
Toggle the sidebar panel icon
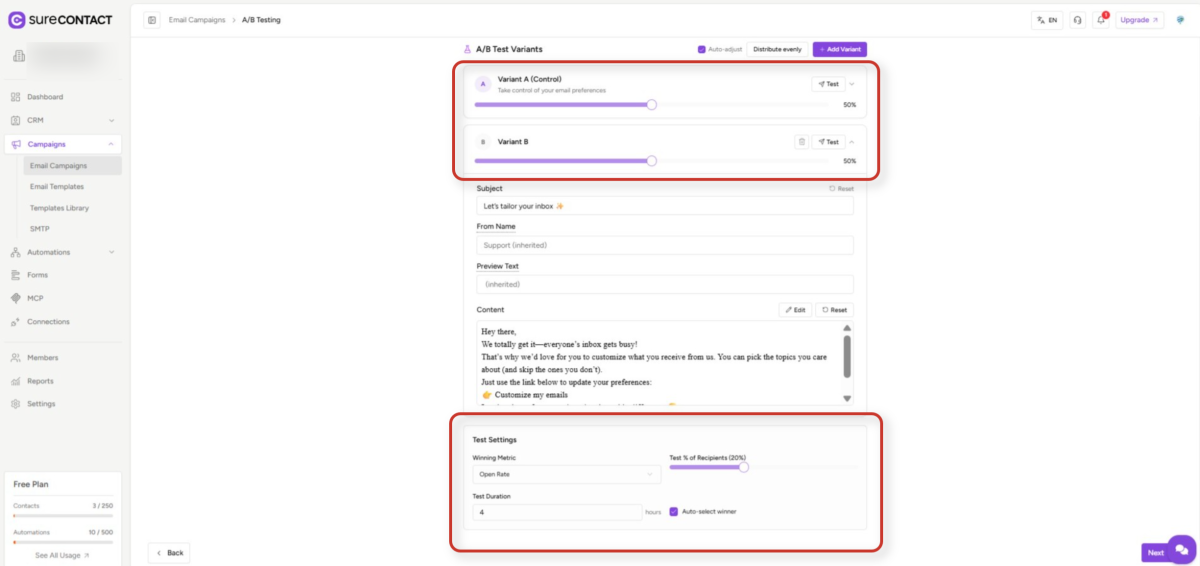[152, 20]
